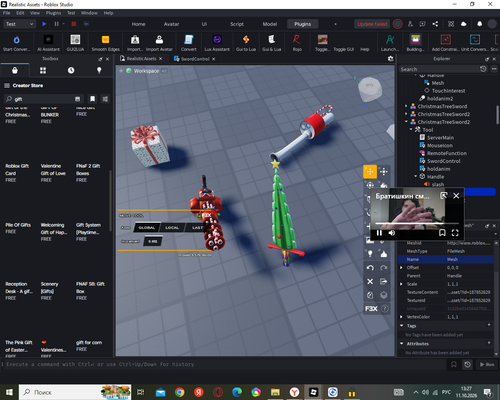Open Google Chrome from the taskbar

click(179, 392)
